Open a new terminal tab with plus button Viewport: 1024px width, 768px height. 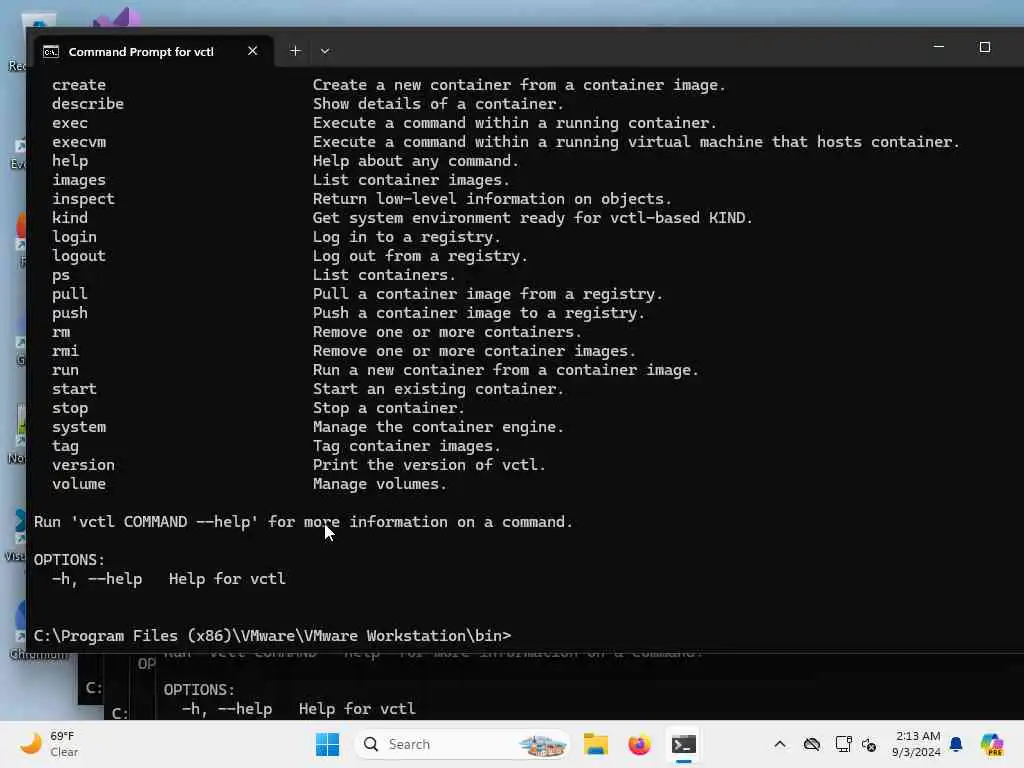click(295, 51)
